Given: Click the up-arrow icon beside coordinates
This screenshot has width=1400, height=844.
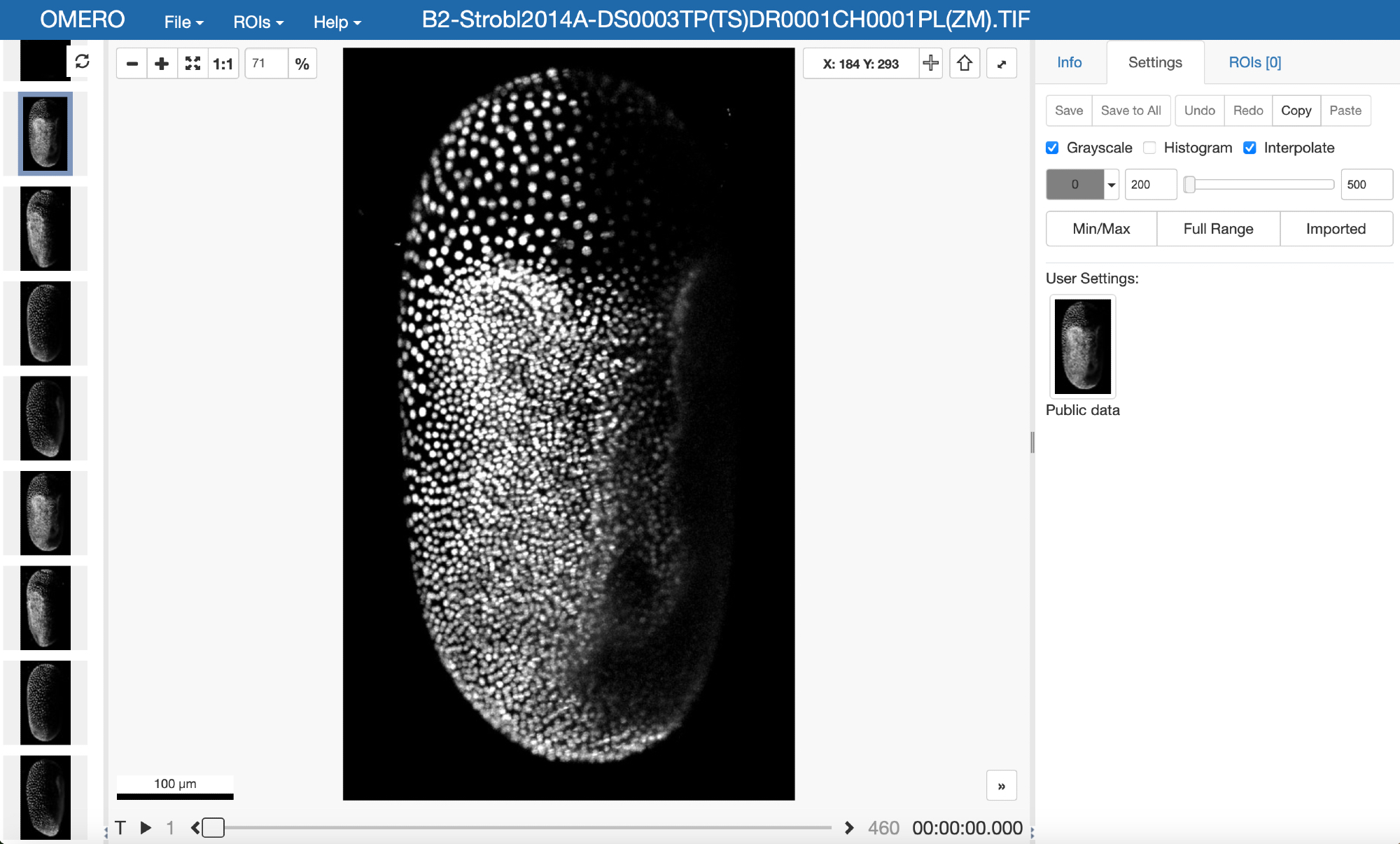Looking at the screenshot, I should pyautogui.click(x=965, y=63).
